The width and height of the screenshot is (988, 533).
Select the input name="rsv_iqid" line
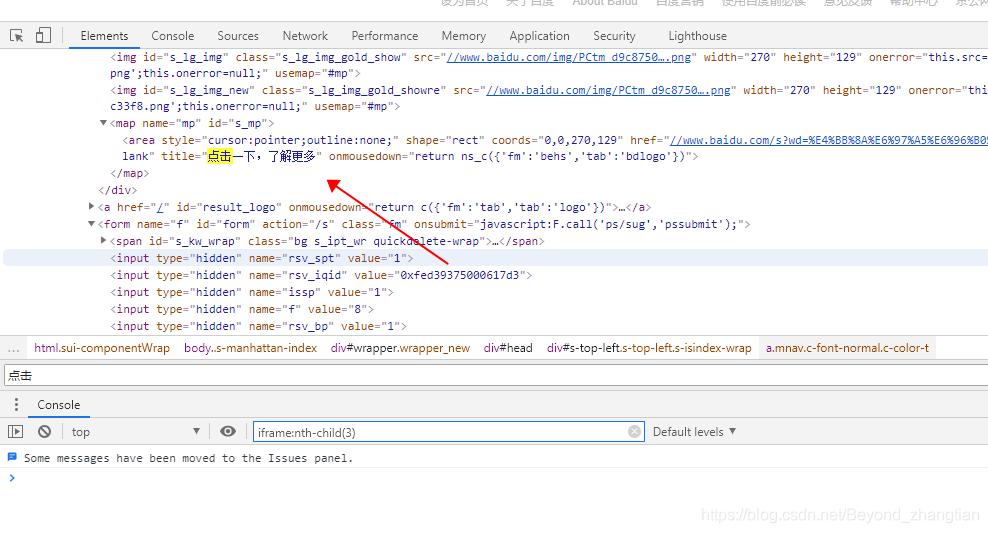321,275
